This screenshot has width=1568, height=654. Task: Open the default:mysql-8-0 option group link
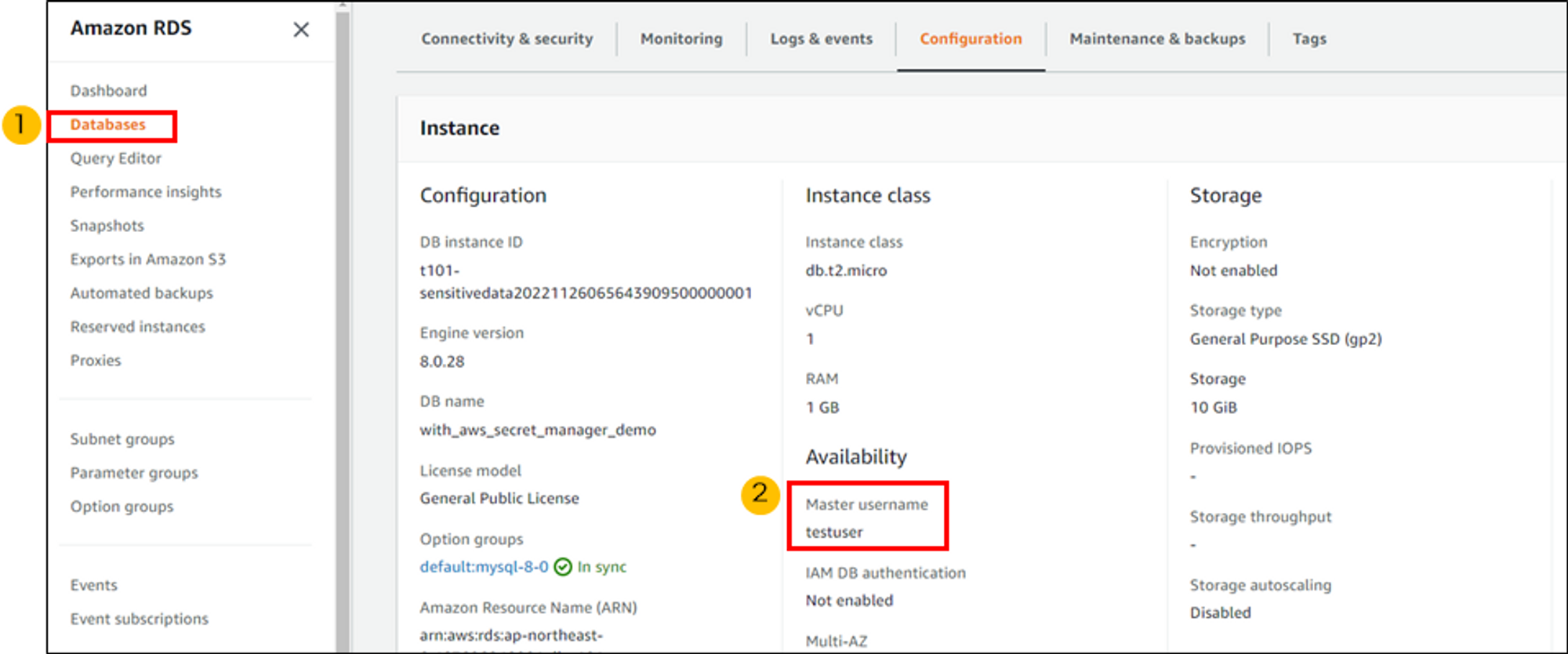click(x=484, y=567)
